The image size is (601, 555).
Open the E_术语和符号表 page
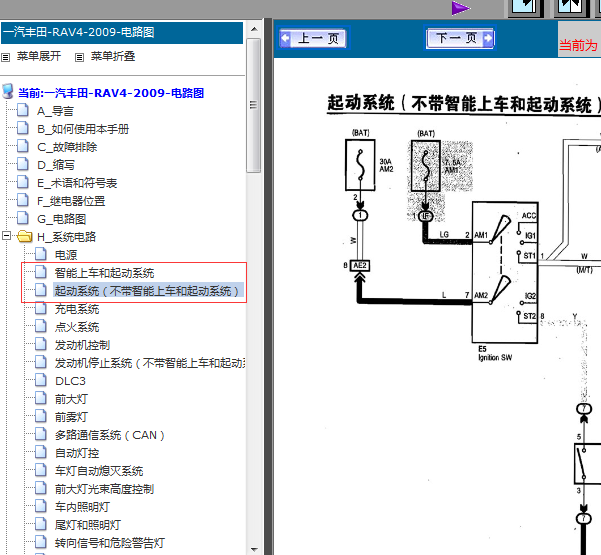click(x=77, y=183)
